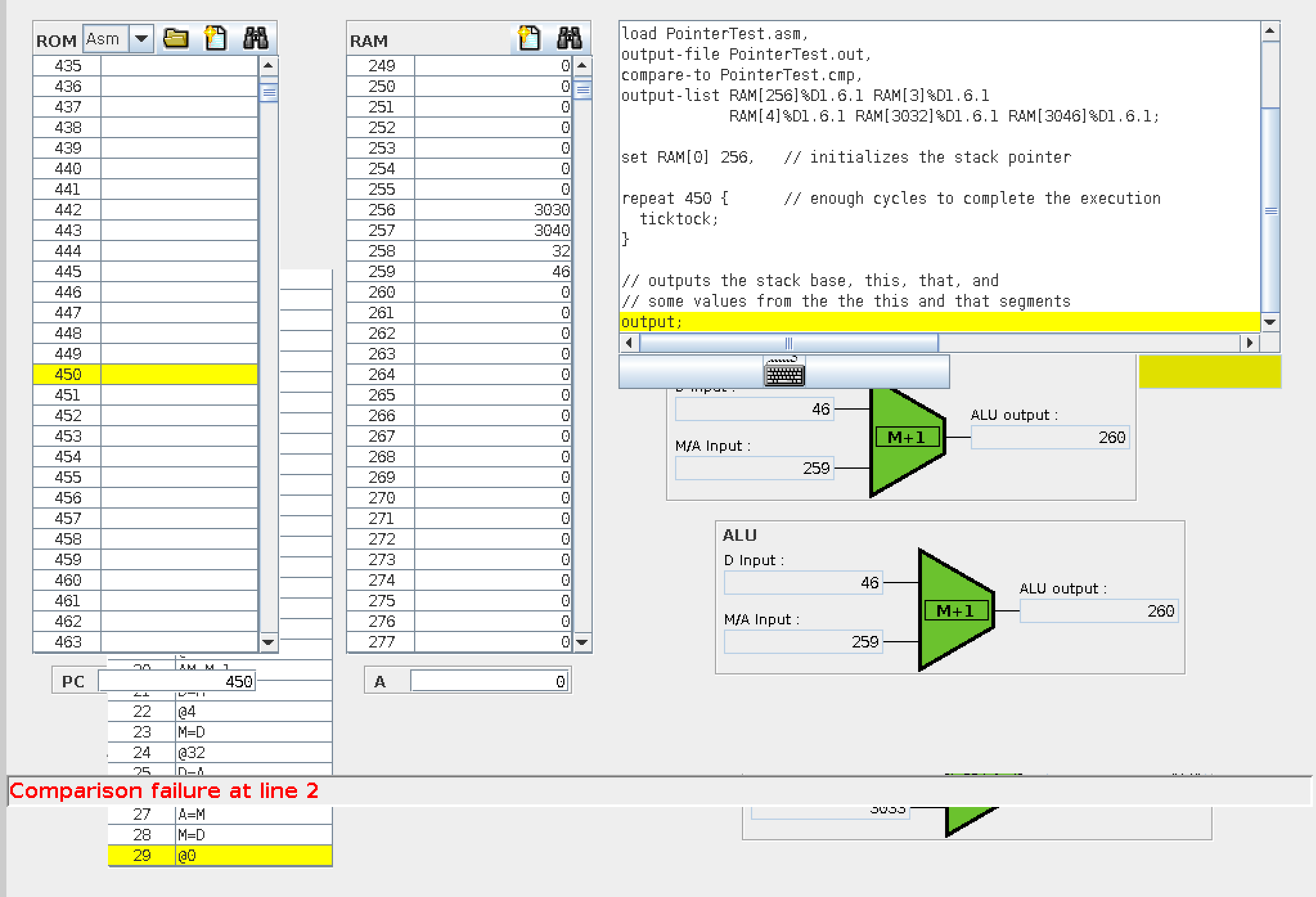Screen dimensions: 1316x897
Task: Click the RAM clear (new page) icon
Action: pyautogui.click(x=528, y=39)
